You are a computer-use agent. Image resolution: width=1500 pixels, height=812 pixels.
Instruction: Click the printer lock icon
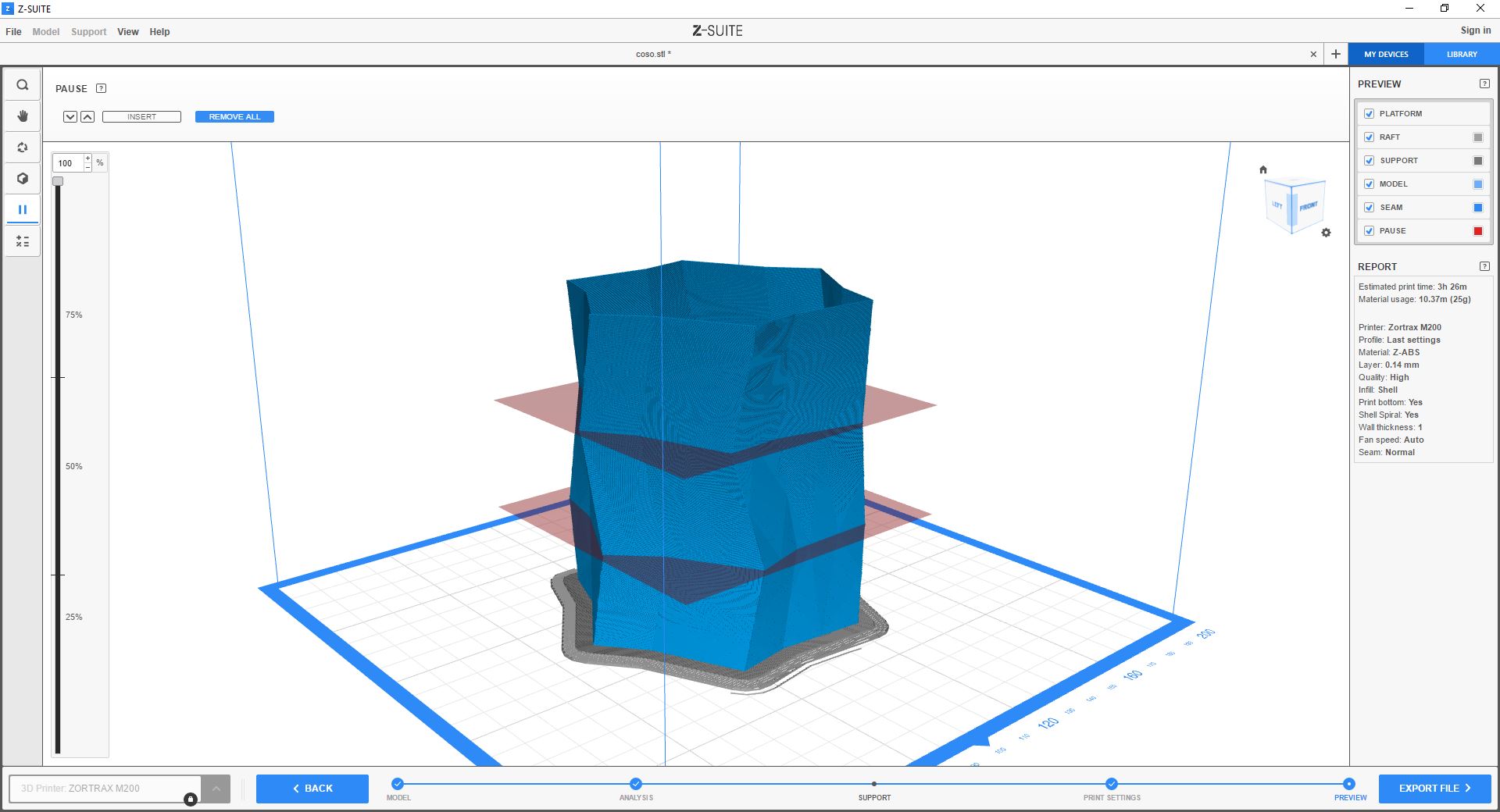click(x=191, y=799)
